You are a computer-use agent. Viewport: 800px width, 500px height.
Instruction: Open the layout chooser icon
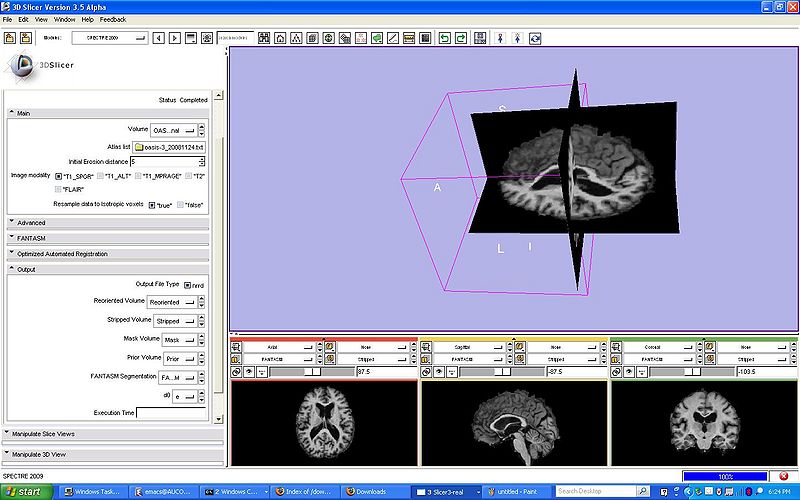(480, 38)
